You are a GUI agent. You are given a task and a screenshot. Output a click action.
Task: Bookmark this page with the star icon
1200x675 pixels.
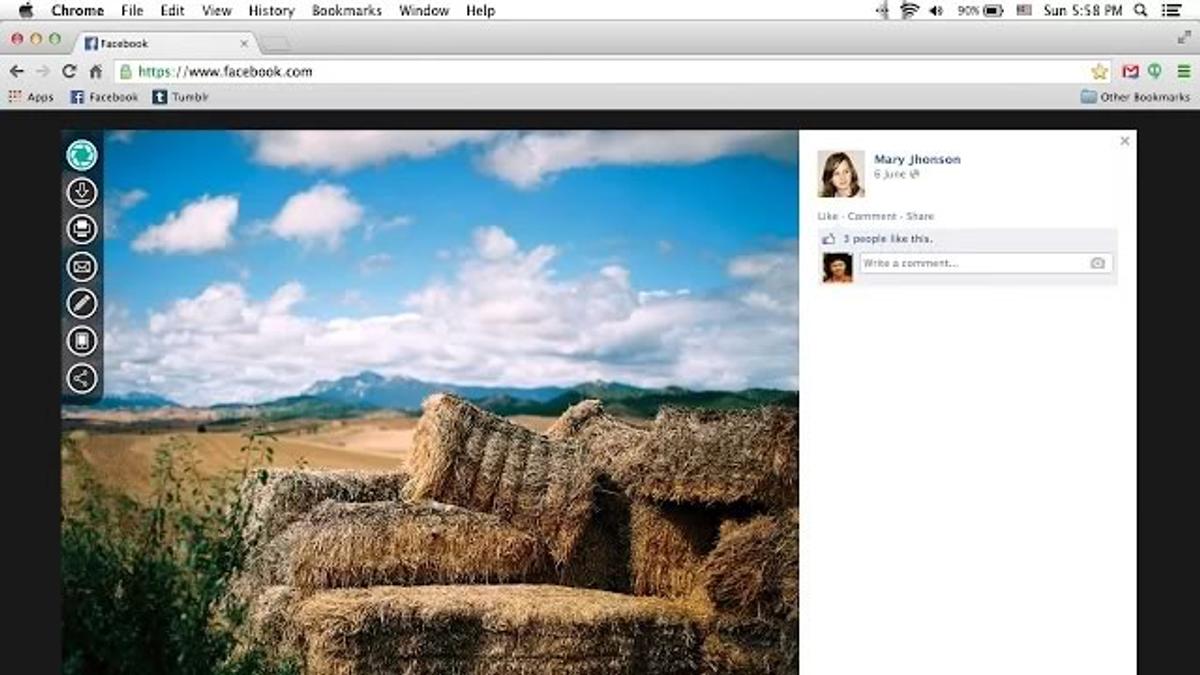click(x=1100, y=71)
